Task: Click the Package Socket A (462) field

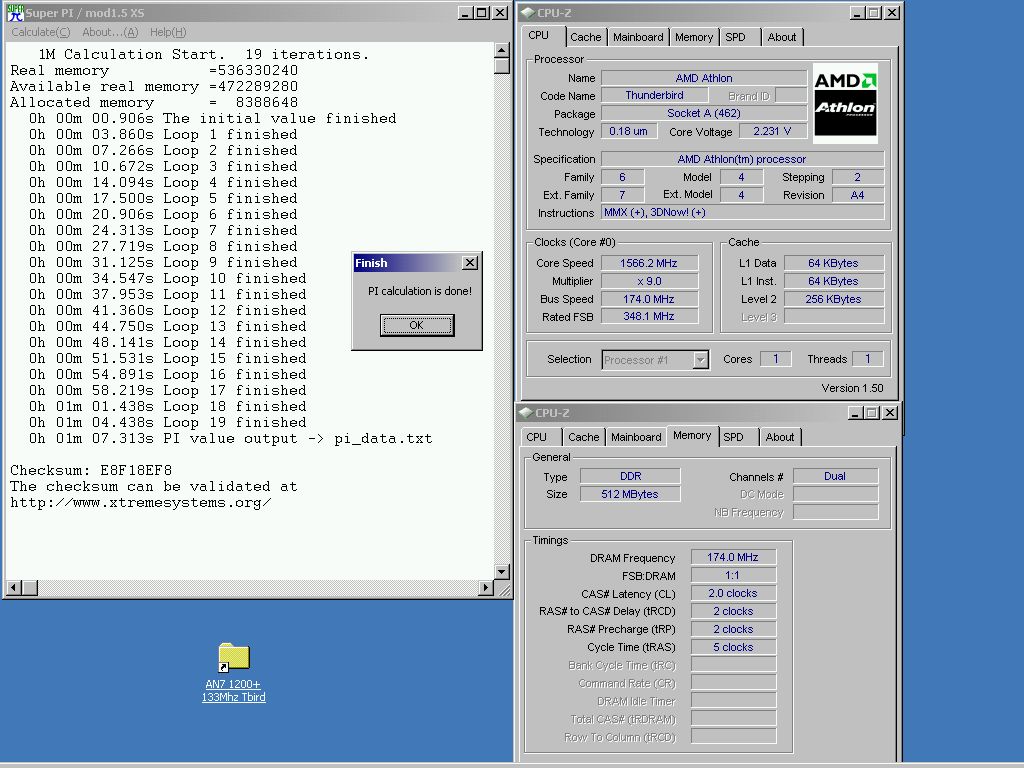Action: pos(704,114)
